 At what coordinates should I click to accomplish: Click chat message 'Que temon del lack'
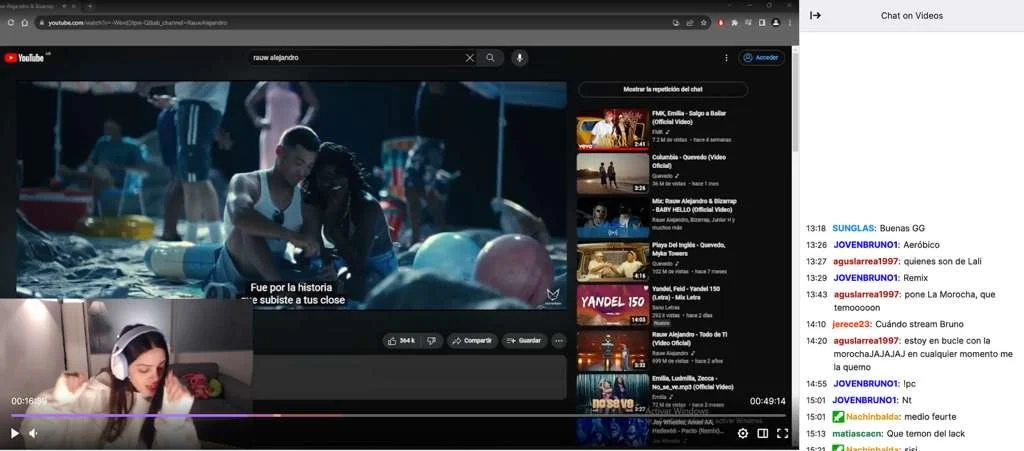(926, 434)
